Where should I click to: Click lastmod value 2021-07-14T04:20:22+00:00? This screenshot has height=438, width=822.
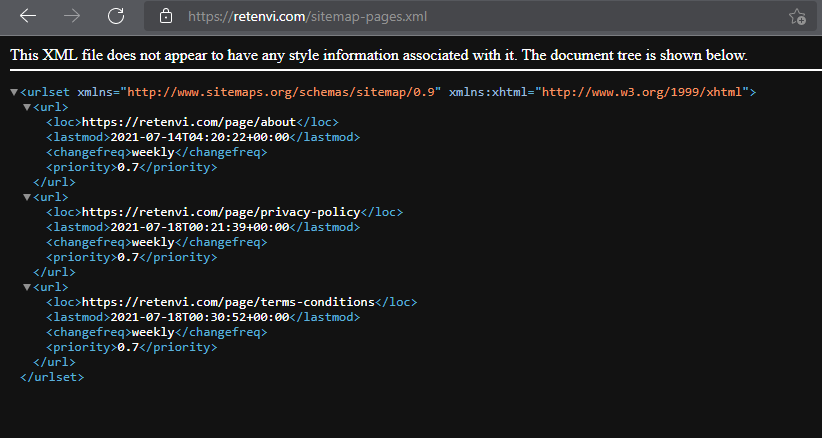[200, 137]
